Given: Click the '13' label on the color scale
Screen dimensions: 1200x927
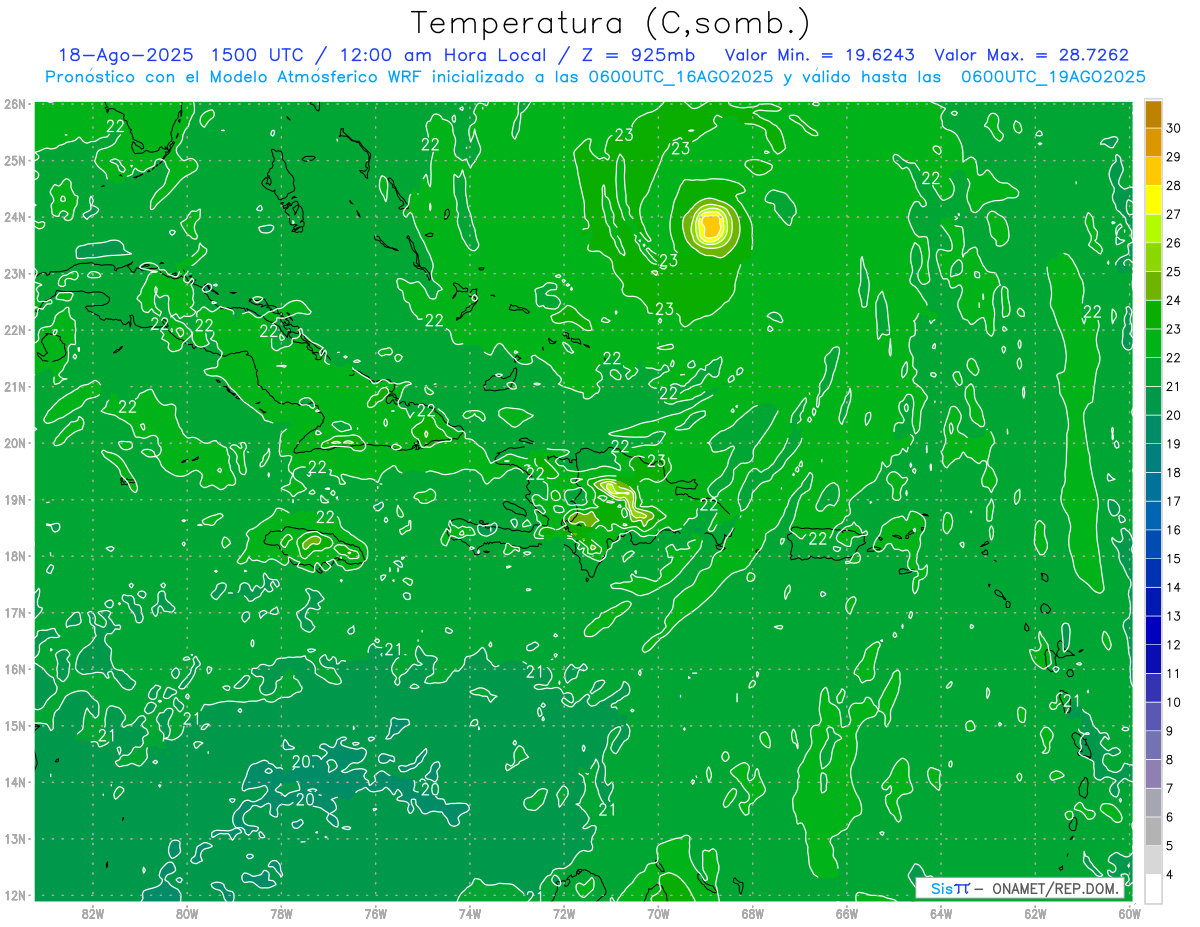Looking at the screenshot, I should click(1173, 616).
